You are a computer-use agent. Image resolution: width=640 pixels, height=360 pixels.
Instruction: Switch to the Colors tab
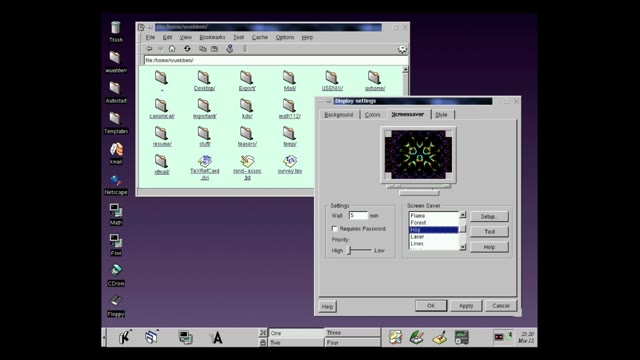(372, 115)
